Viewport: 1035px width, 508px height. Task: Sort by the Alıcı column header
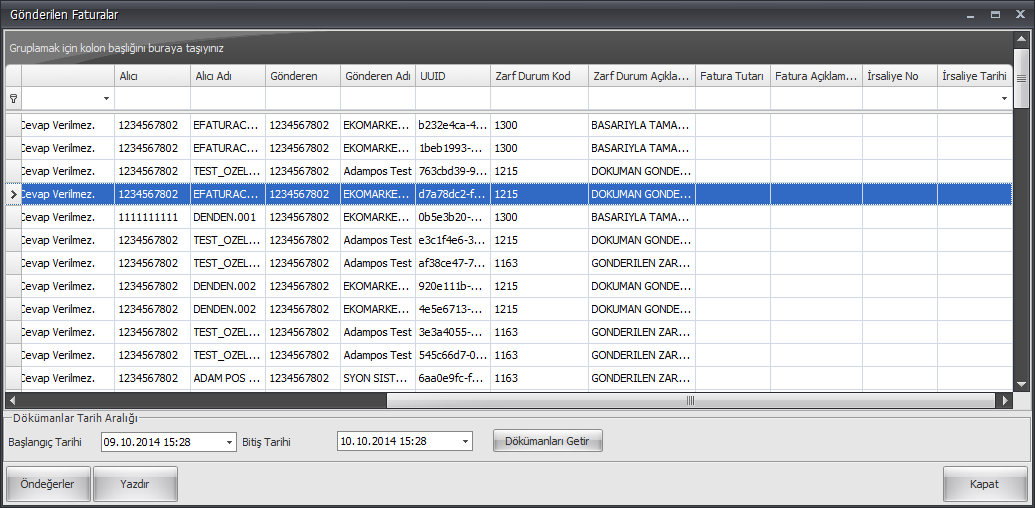[x=152, y=76]
